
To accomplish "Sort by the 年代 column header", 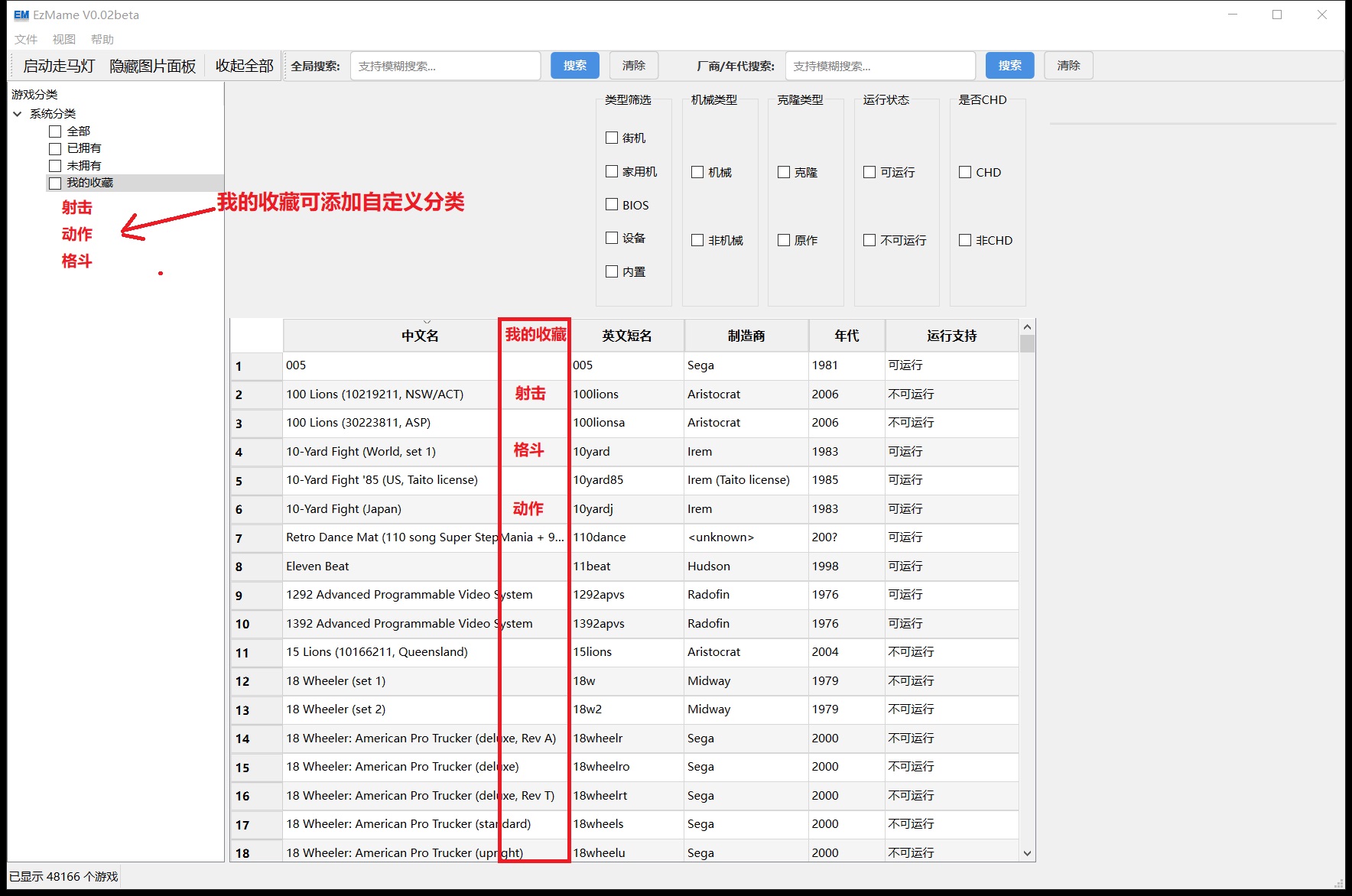I will click(x=847, y=336).
